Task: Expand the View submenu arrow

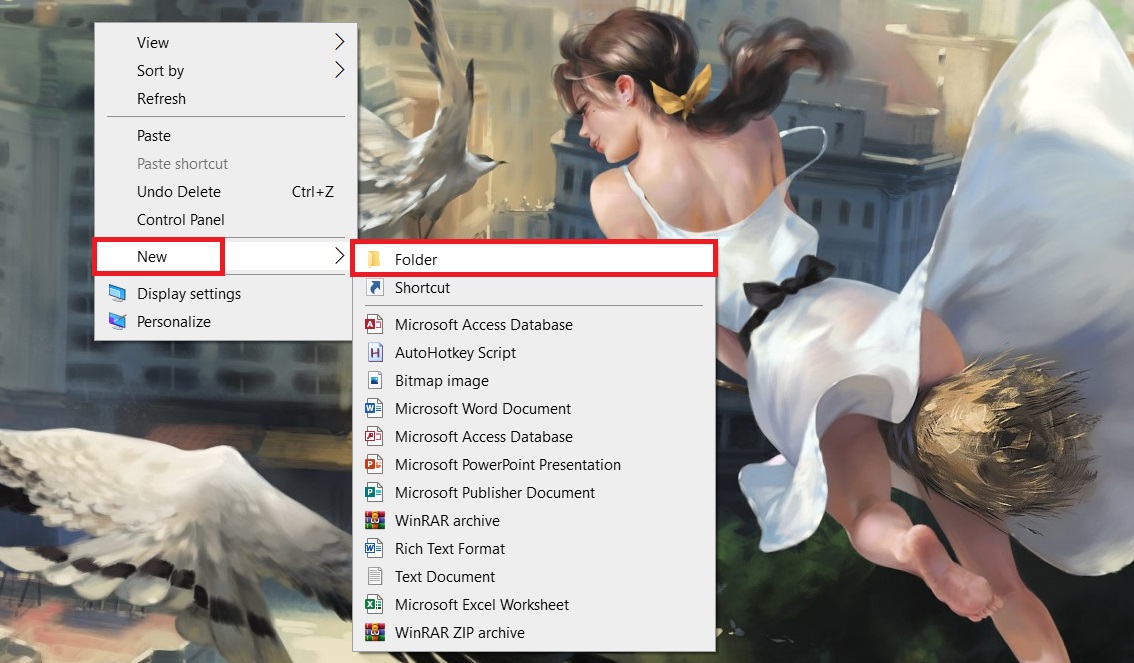Action: click(339, 43)
